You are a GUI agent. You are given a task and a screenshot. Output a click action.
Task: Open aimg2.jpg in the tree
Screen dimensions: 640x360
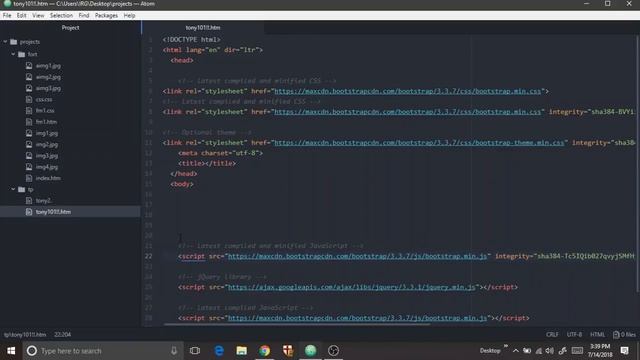pos(48,77)
